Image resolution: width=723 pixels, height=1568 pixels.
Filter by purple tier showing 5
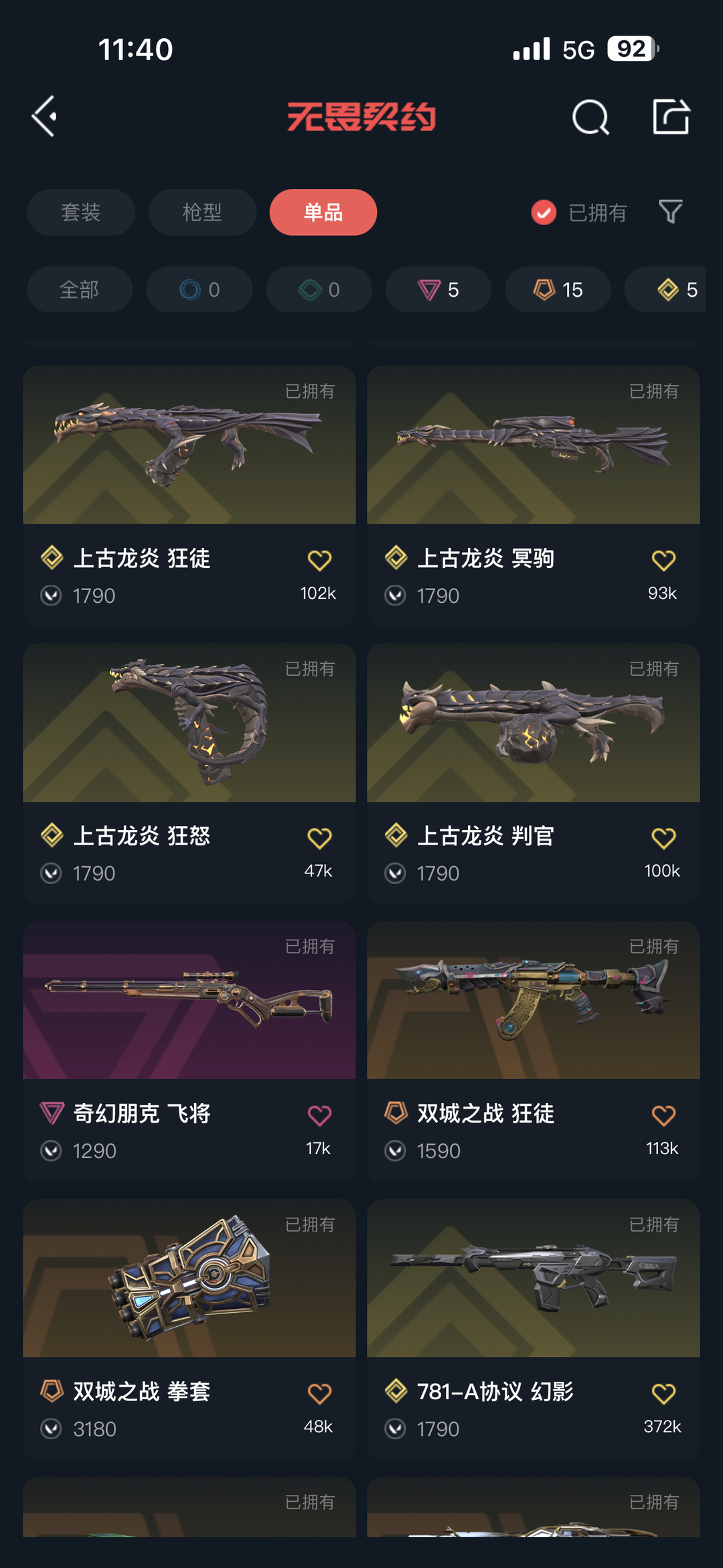pos(438,289)
